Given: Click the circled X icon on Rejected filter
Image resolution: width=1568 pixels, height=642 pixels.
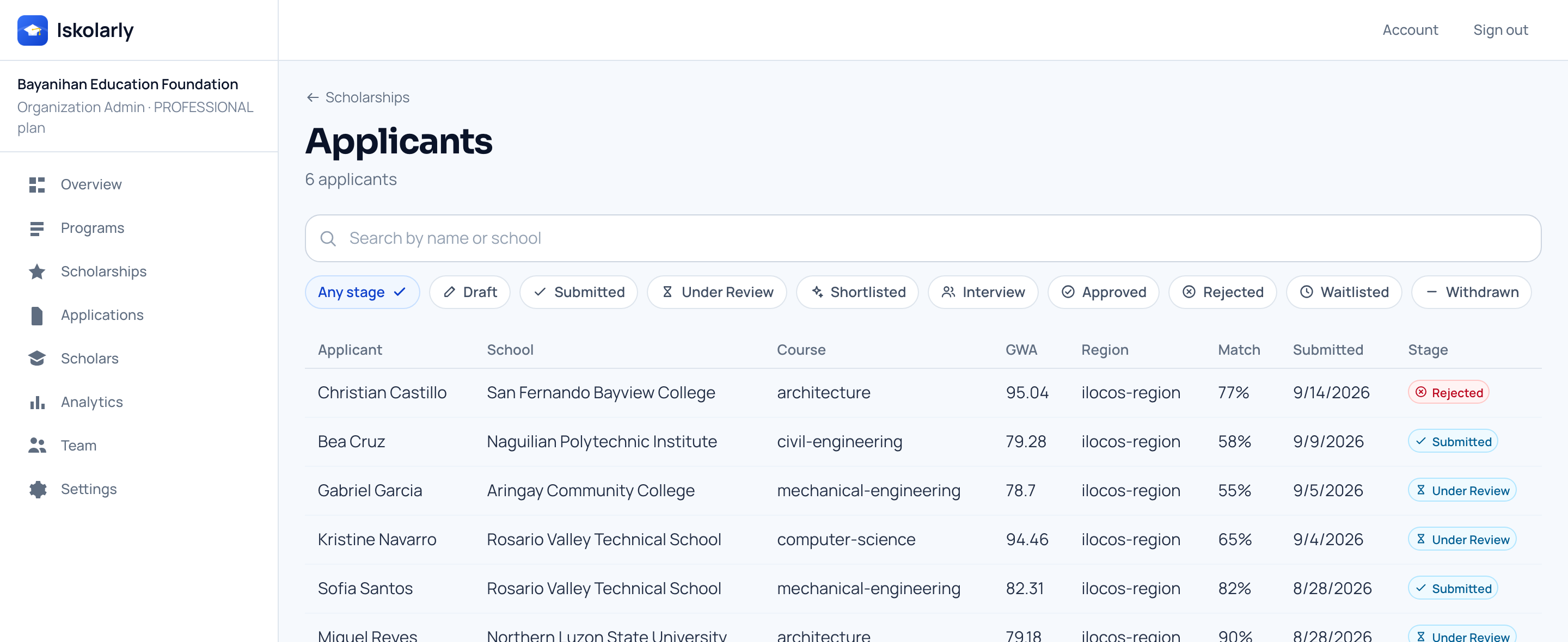Looking at the screenshot, I should click(1189, 292).
